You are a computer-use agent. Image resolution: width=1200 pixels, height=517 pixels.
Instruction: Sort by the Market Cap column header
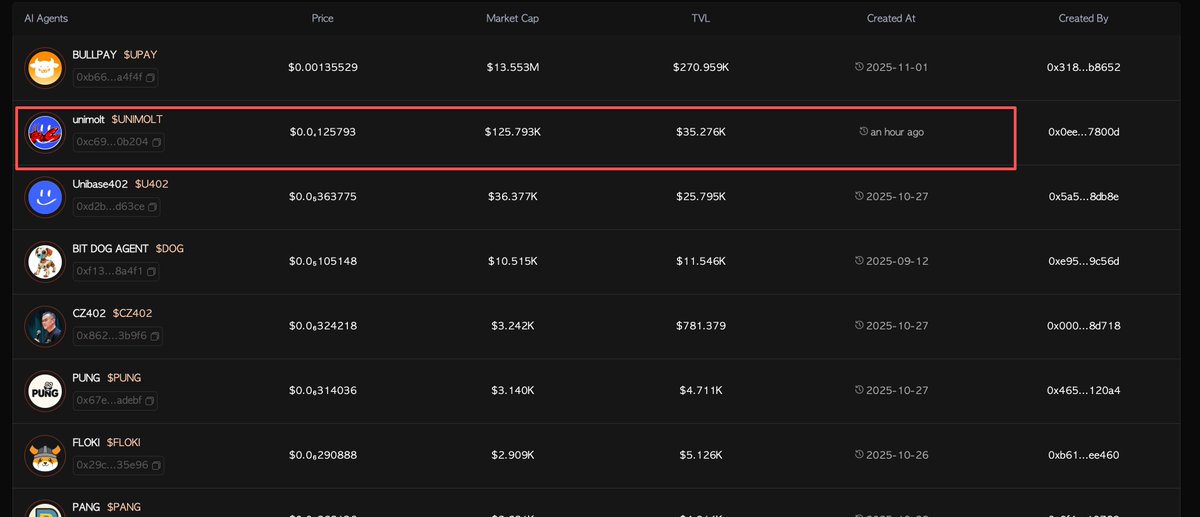click(x=510, y=19)
